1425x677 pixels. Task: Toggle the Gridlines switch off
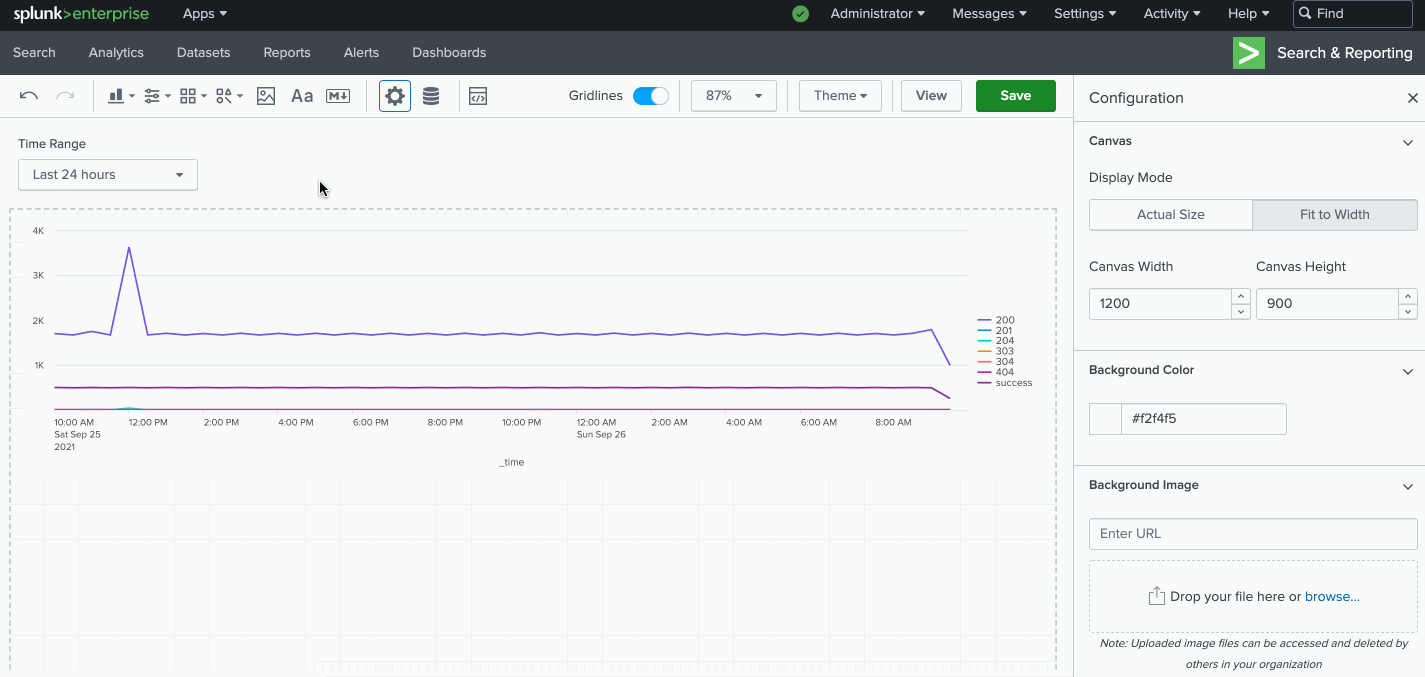click(650, 96)
